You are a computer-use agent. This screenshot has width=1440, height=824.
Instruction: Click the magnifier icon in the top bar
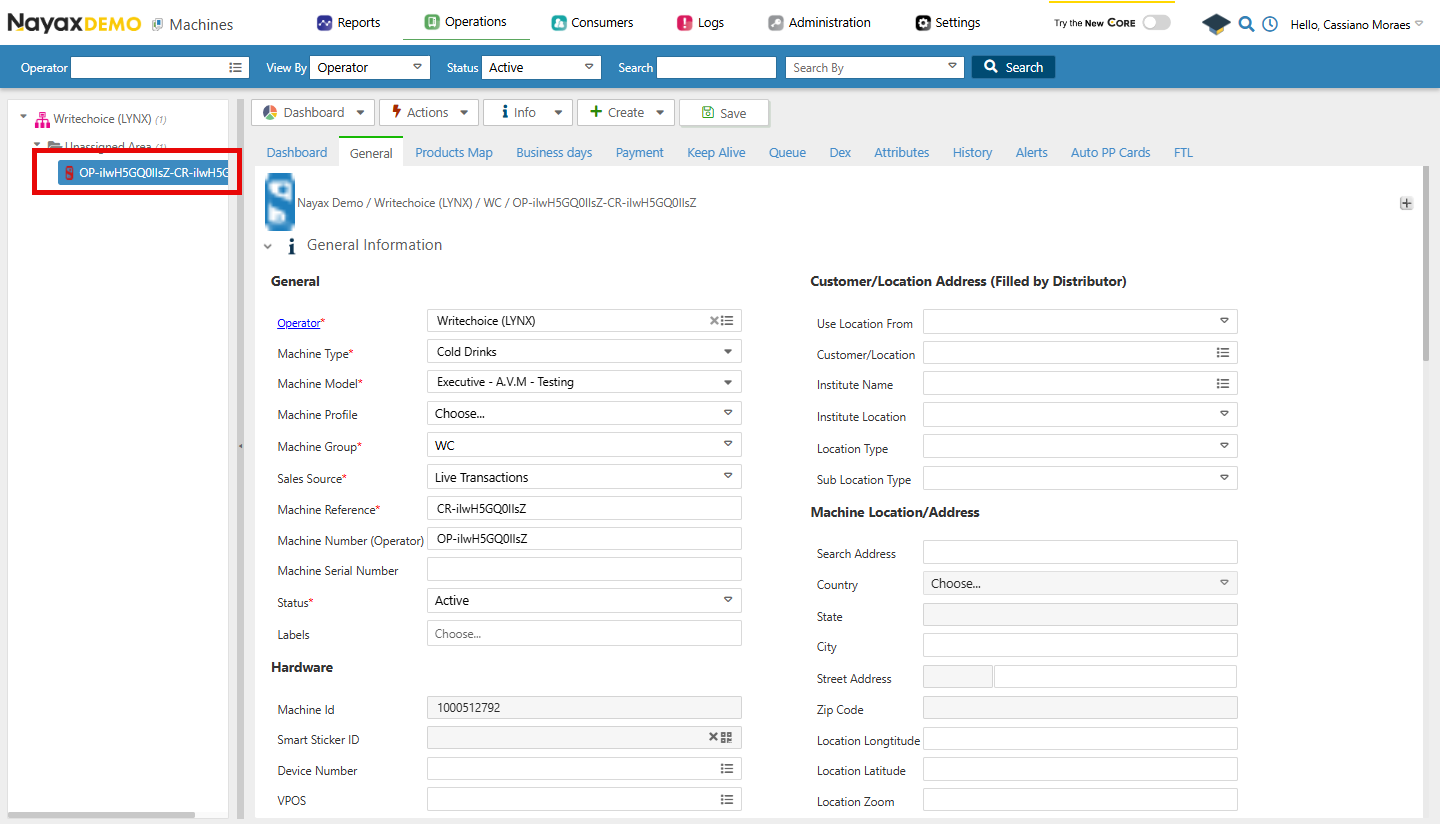(x=1246, y=24)
